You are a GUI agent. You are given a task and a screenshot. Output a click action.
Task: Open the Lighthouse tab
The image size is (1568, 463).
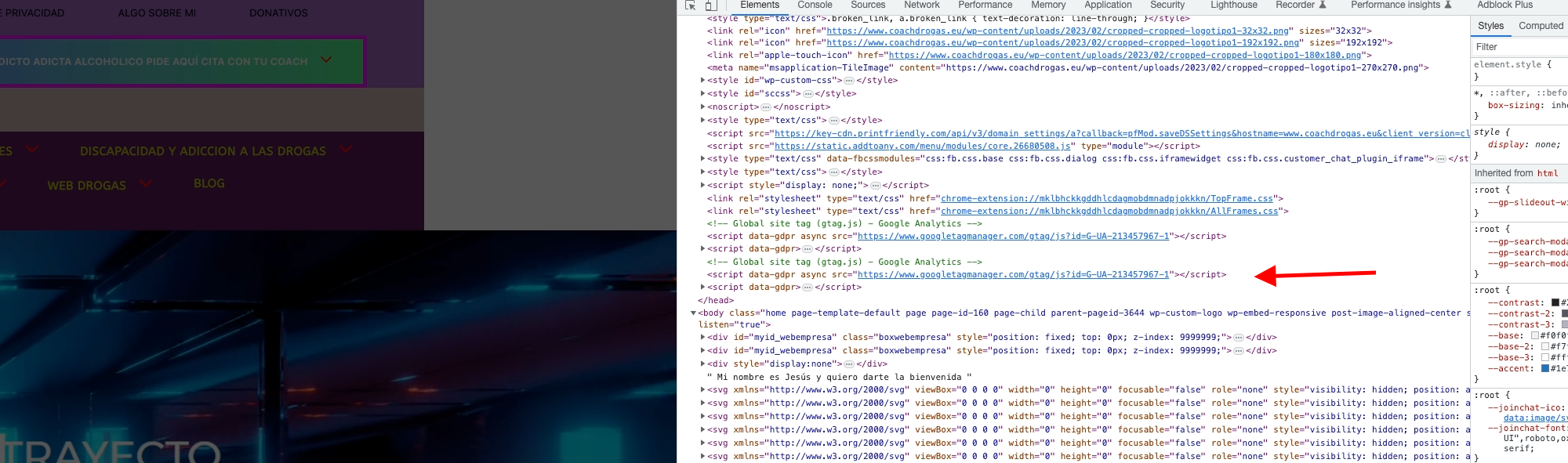tap(1234, 5)
